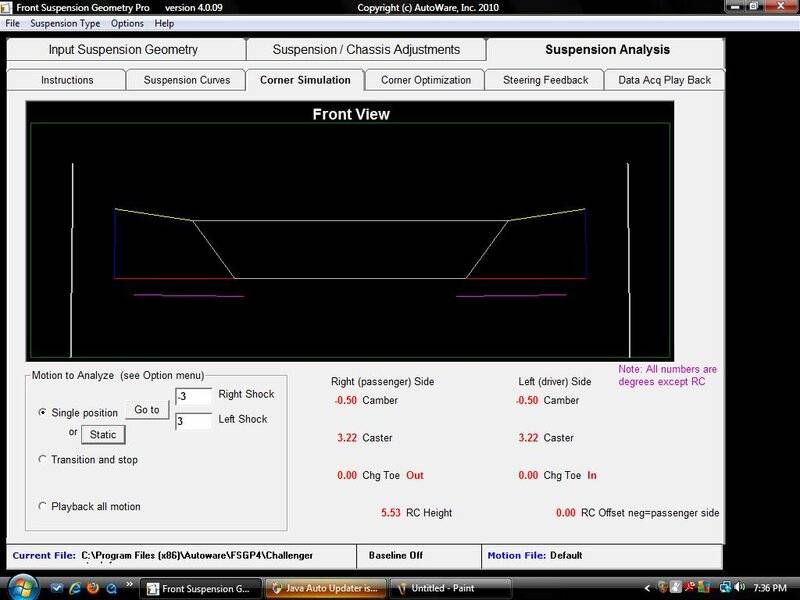Open the Windows Start orb
The image size is (800, 600).
pos(22,587)
